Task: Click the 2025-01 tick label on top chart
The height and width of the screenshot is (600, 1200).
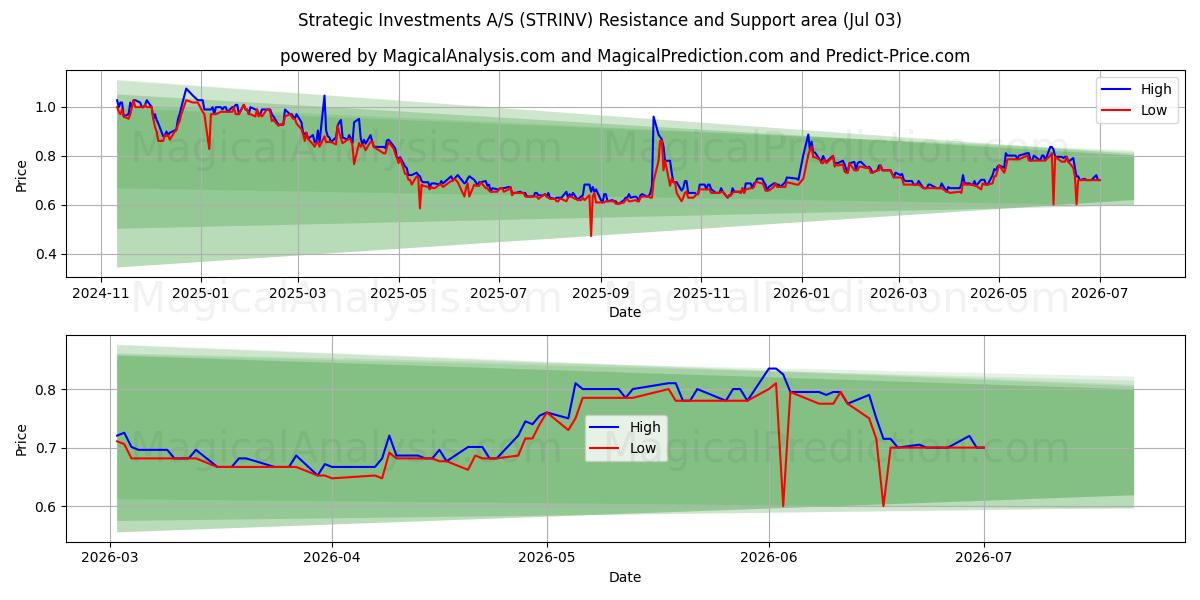Action: click(201, 294)
